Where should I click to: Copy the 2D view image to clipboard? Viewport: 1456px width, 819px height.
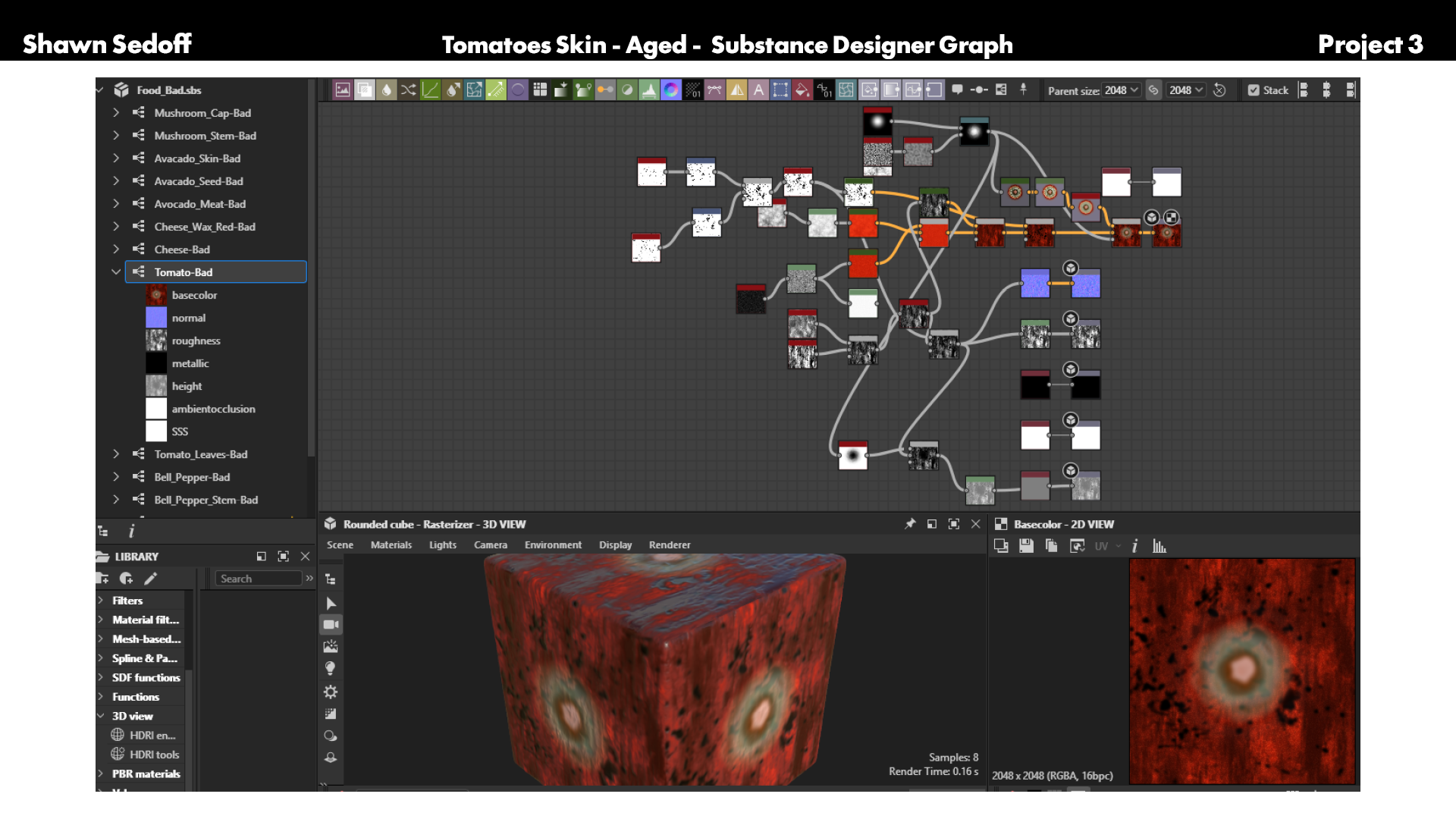click(x=1051, y=546)
